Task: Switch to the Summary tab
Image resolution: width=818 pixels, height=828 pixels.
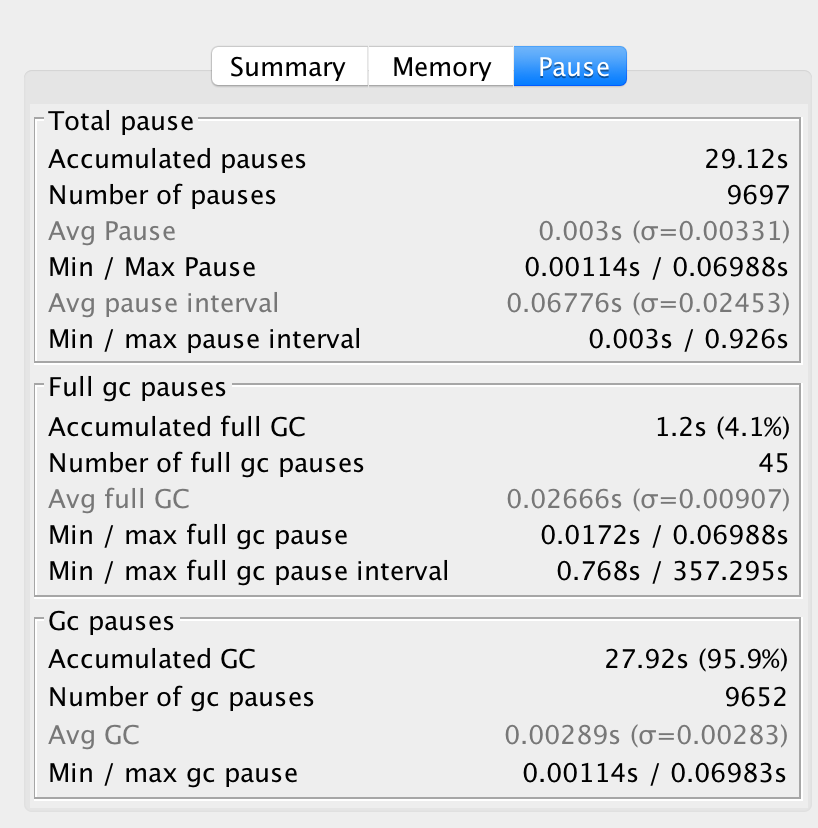Action: coord(288,67)
